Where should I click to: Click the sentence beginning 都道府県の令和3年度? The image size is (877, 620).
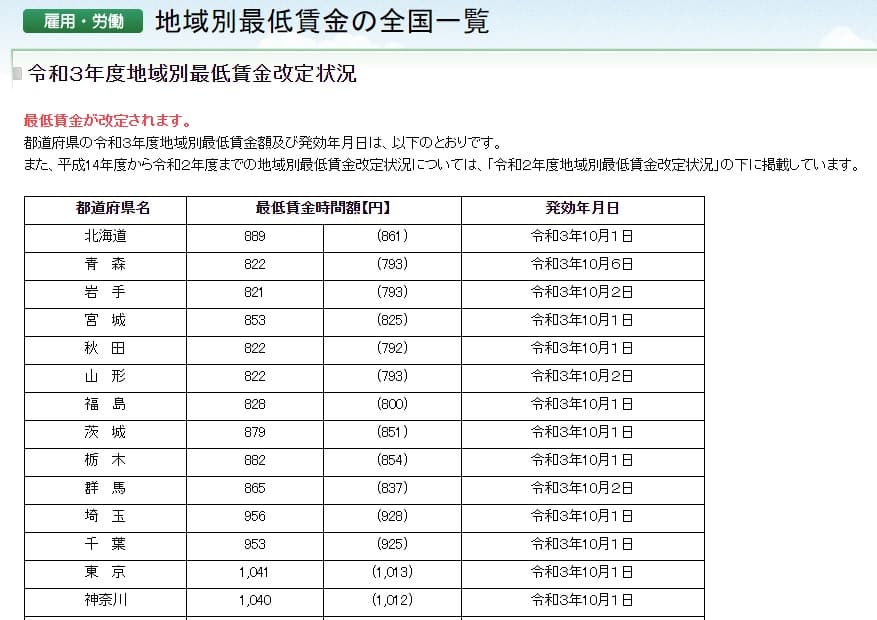pos(263,143)
